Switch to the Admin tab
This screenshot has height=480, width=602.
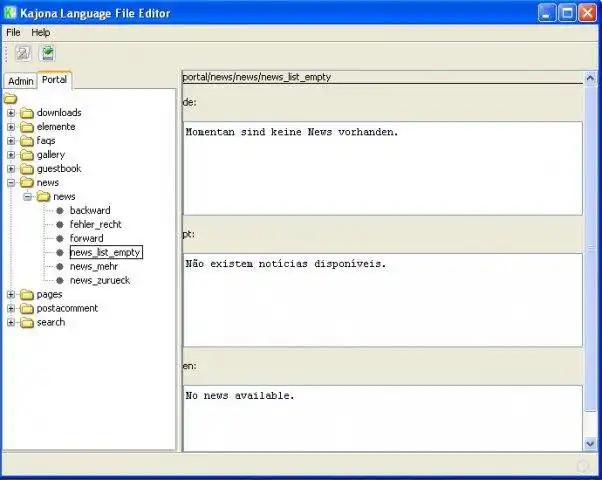click(x=21, y=81)
